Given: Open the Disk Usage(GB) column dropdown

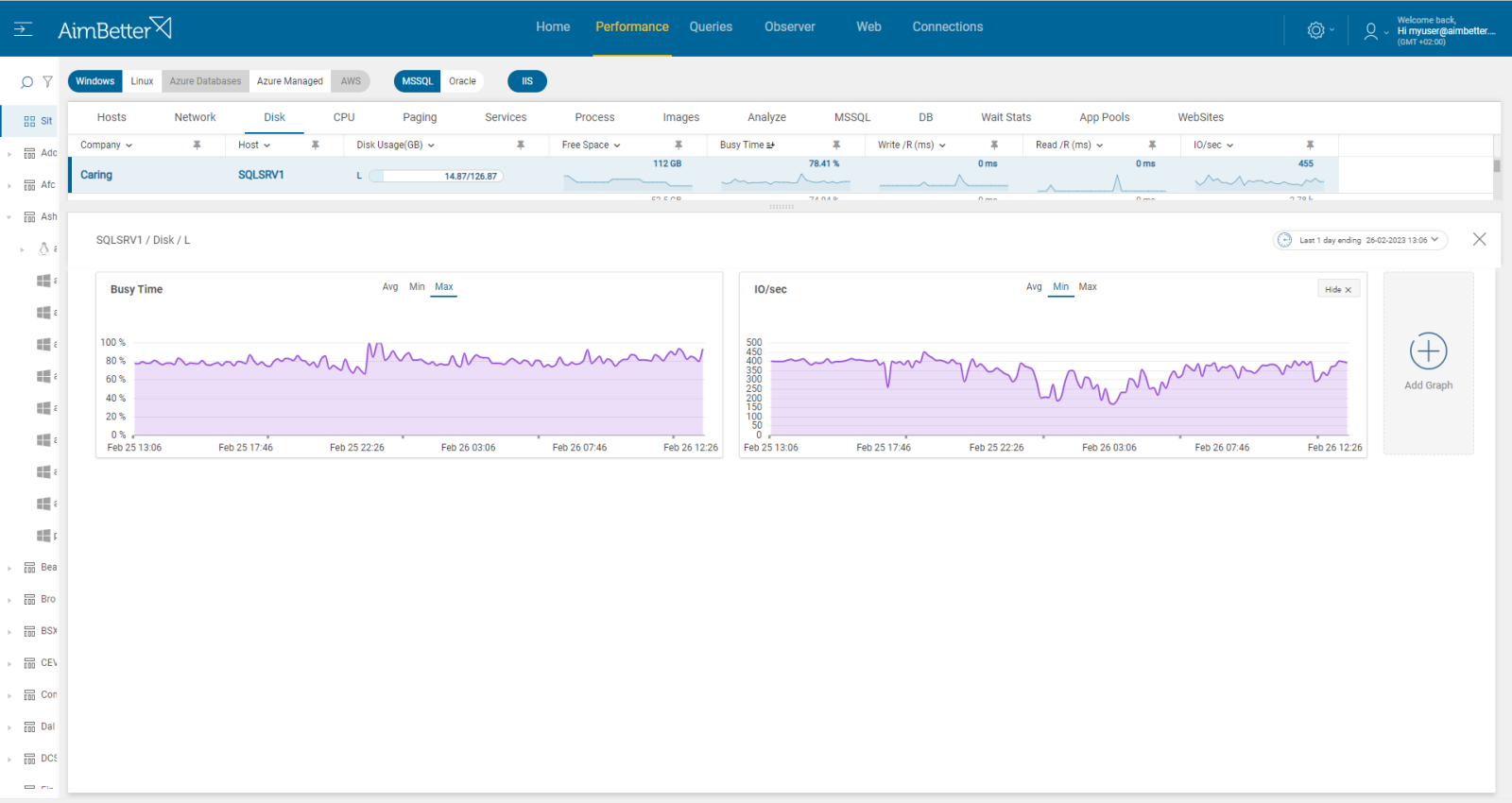Looking at the screenshot, I should pyautogui.click(x=431, y=145).
